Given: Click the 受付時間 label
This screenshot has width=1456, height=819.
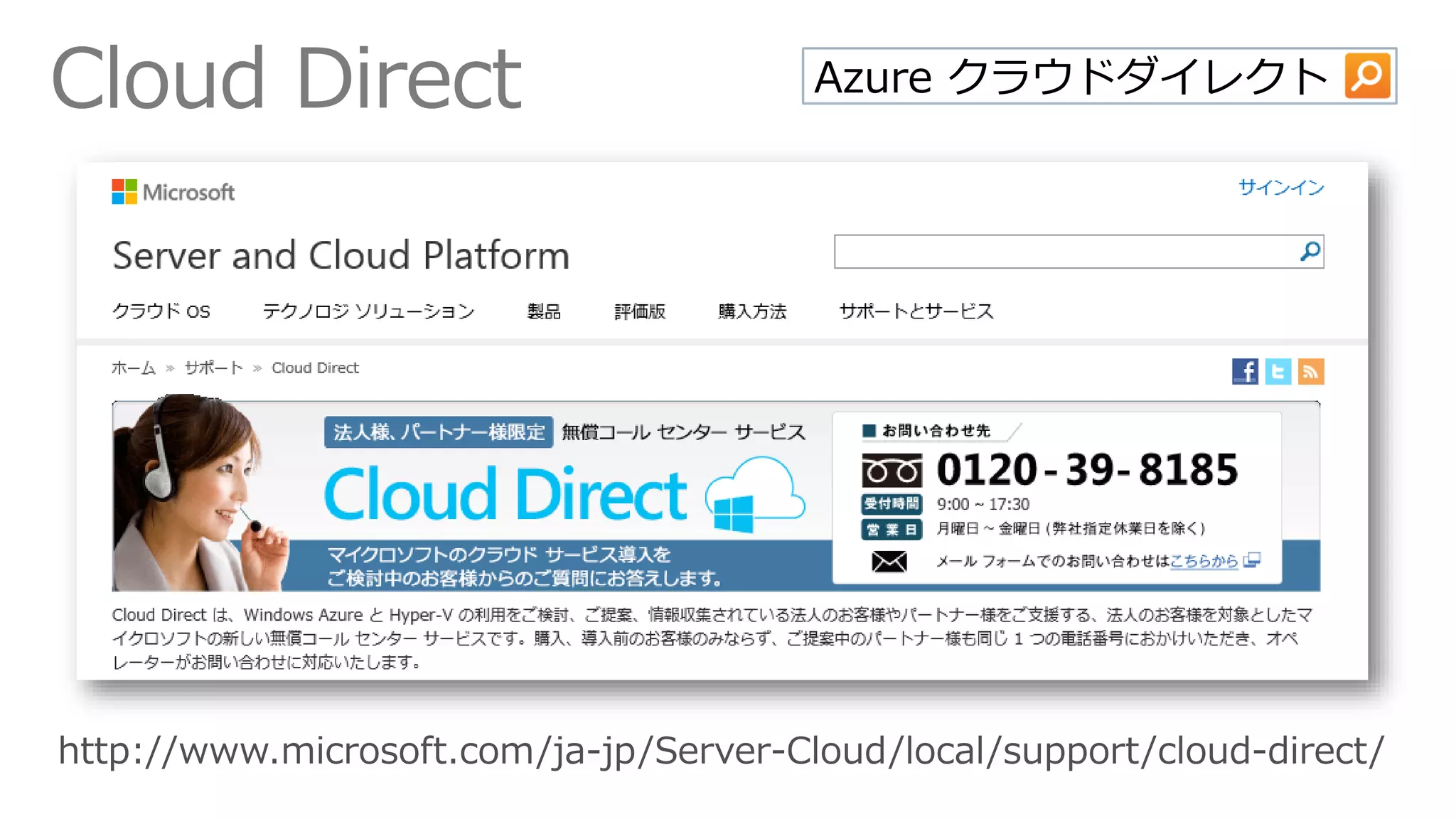Looking at the screenshot, I should point(892,504).
